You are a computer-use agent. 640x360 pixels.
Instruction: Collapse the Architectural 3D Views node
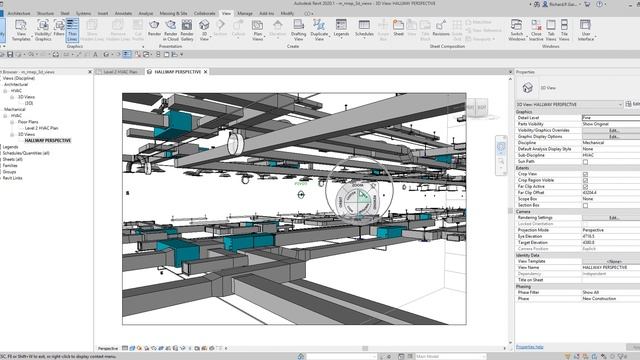12,97
